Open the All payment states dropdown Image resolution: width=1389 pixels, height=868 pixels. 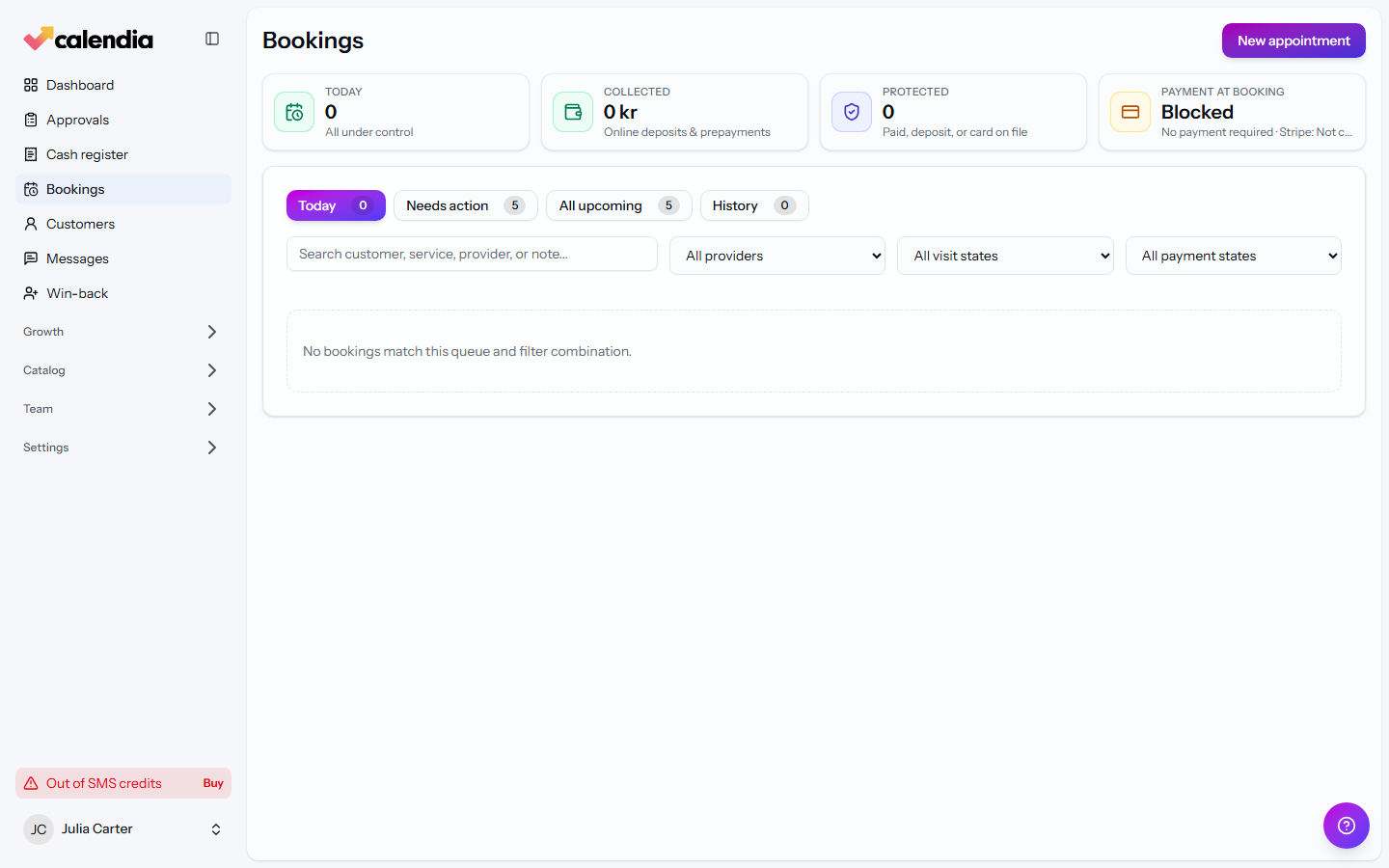[x=1234, y=256]
